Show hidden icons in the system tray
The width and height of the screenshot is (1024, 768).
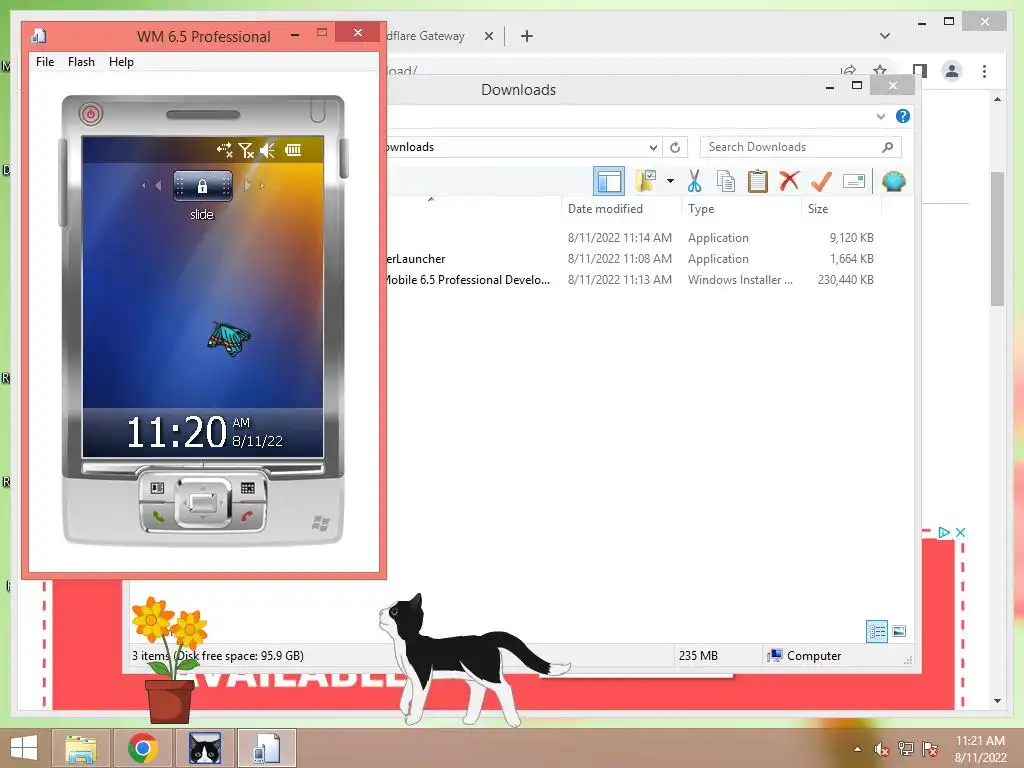click(x=857, y=749)
